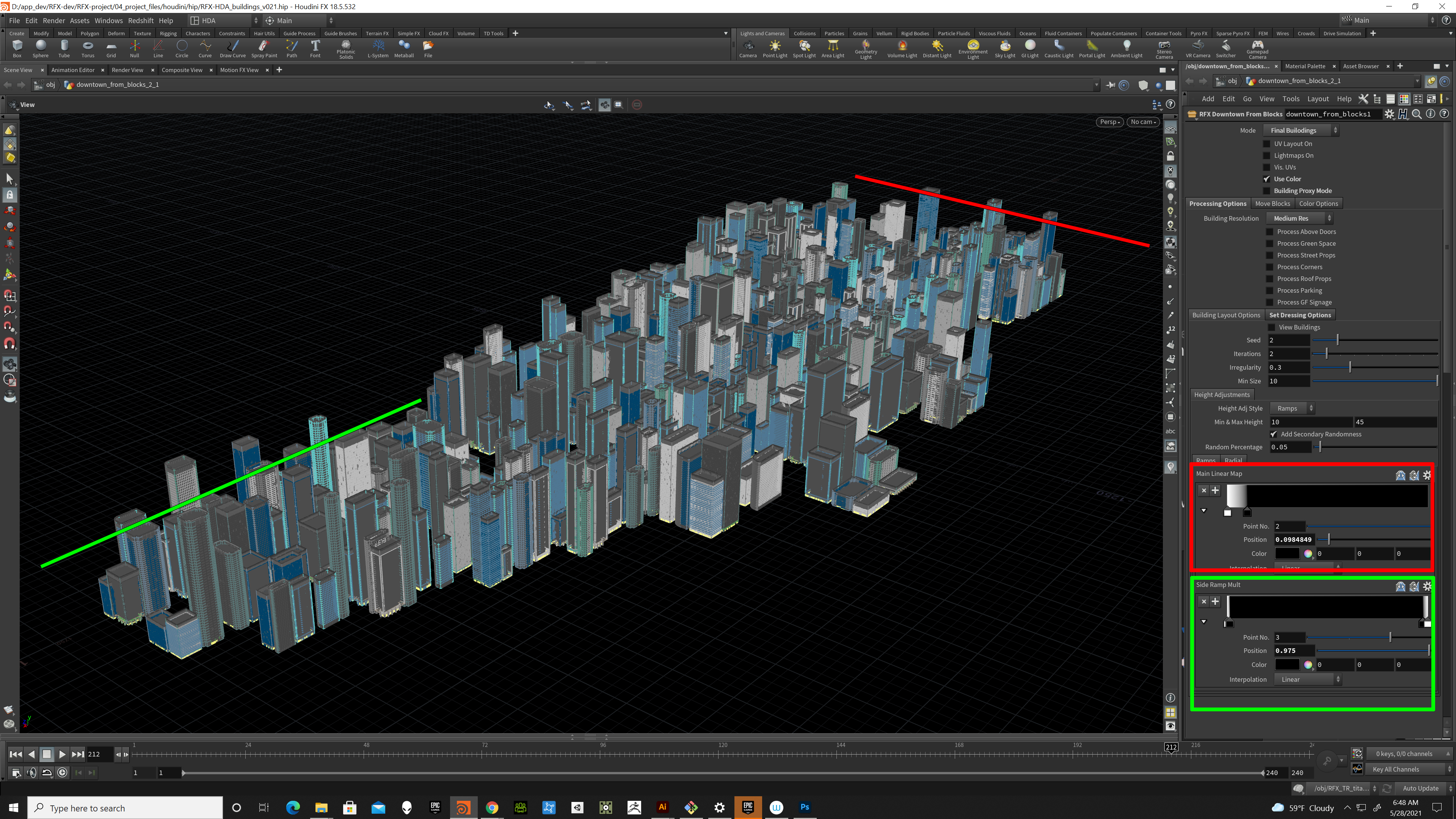The height and width of the screenshot is (819, 1456).
Task: Add a Camera from the lights shelf
Action: [x=748, y=49]
